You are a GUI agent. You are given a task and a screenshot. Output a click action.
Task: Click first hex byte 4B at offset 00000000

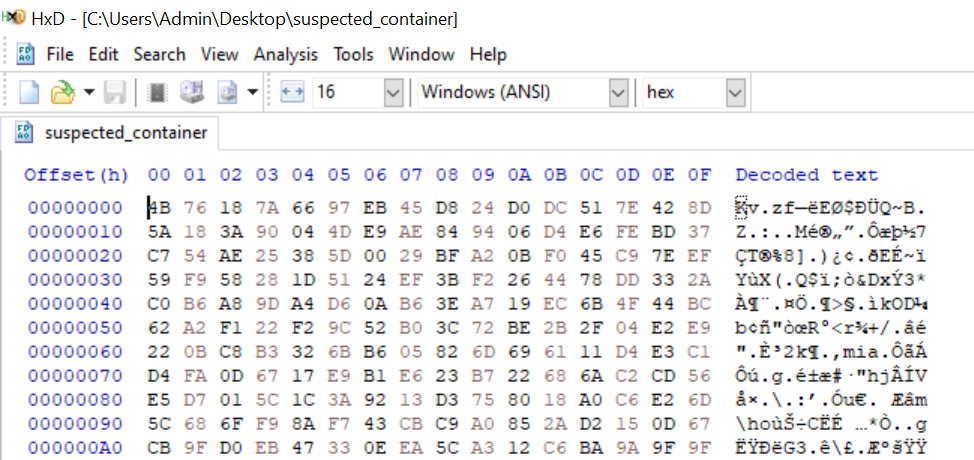(x=159, y=209)
